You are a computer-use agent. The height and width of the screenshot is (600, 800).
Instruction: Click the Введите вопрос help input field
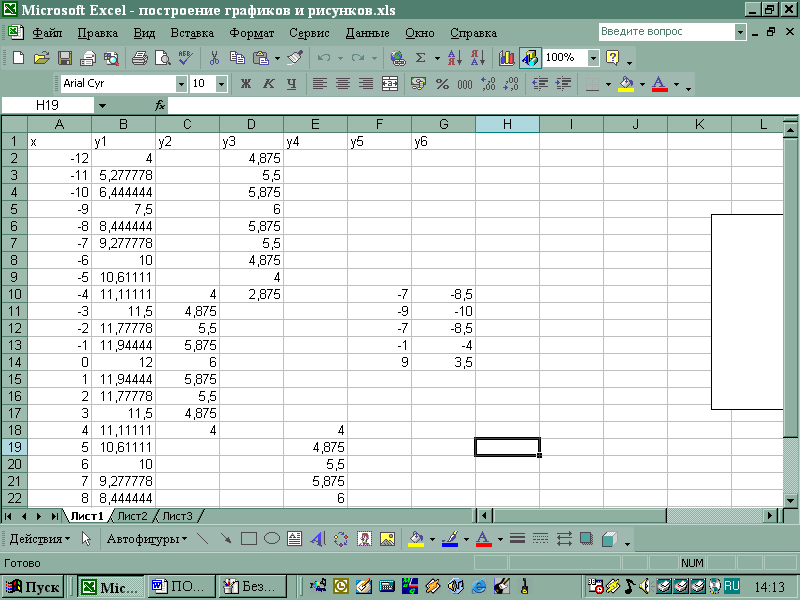click(666, 32)
